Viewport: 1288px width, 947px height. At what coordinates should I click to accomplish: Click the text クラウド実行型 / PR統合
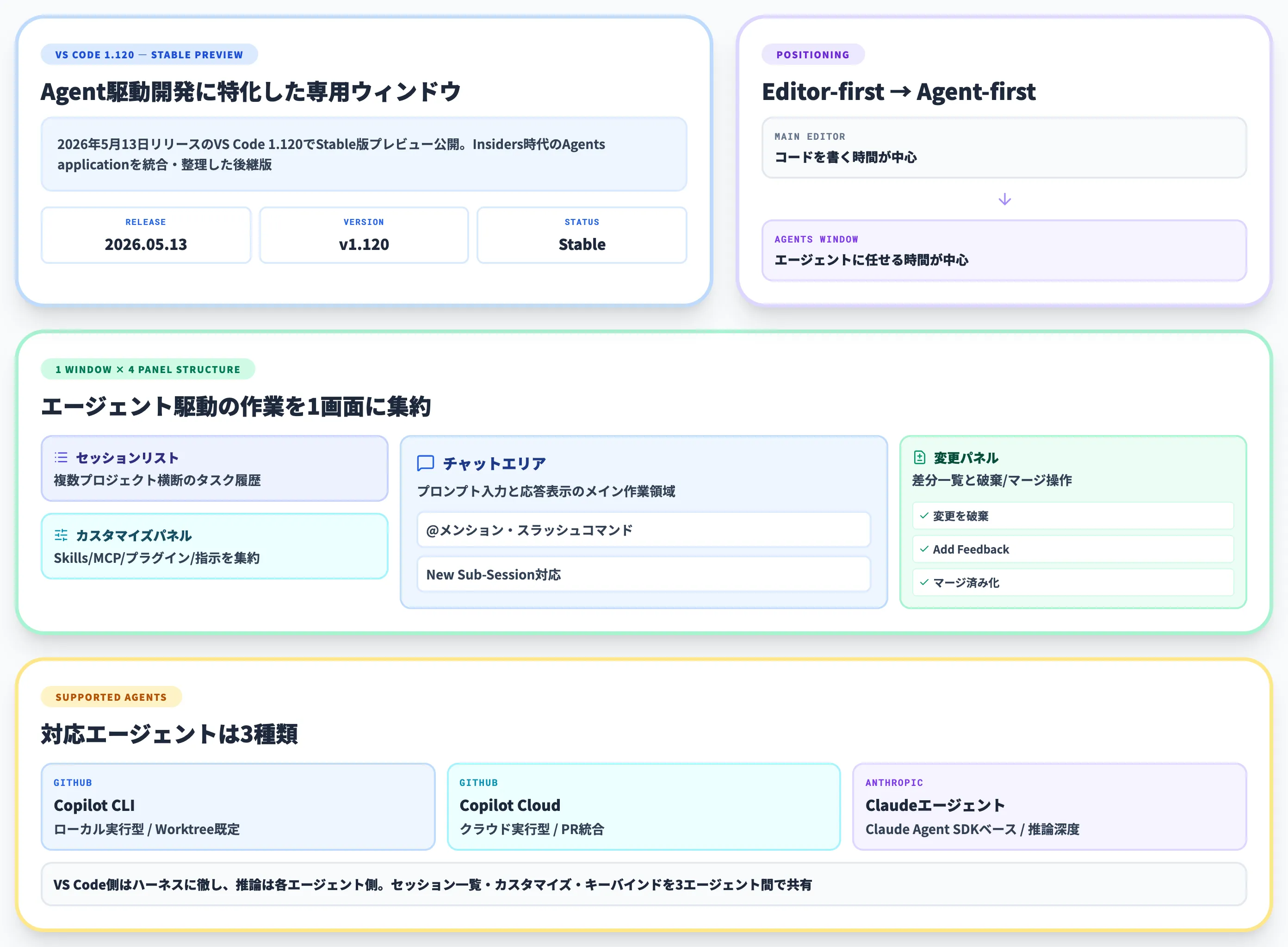(532, 829)
